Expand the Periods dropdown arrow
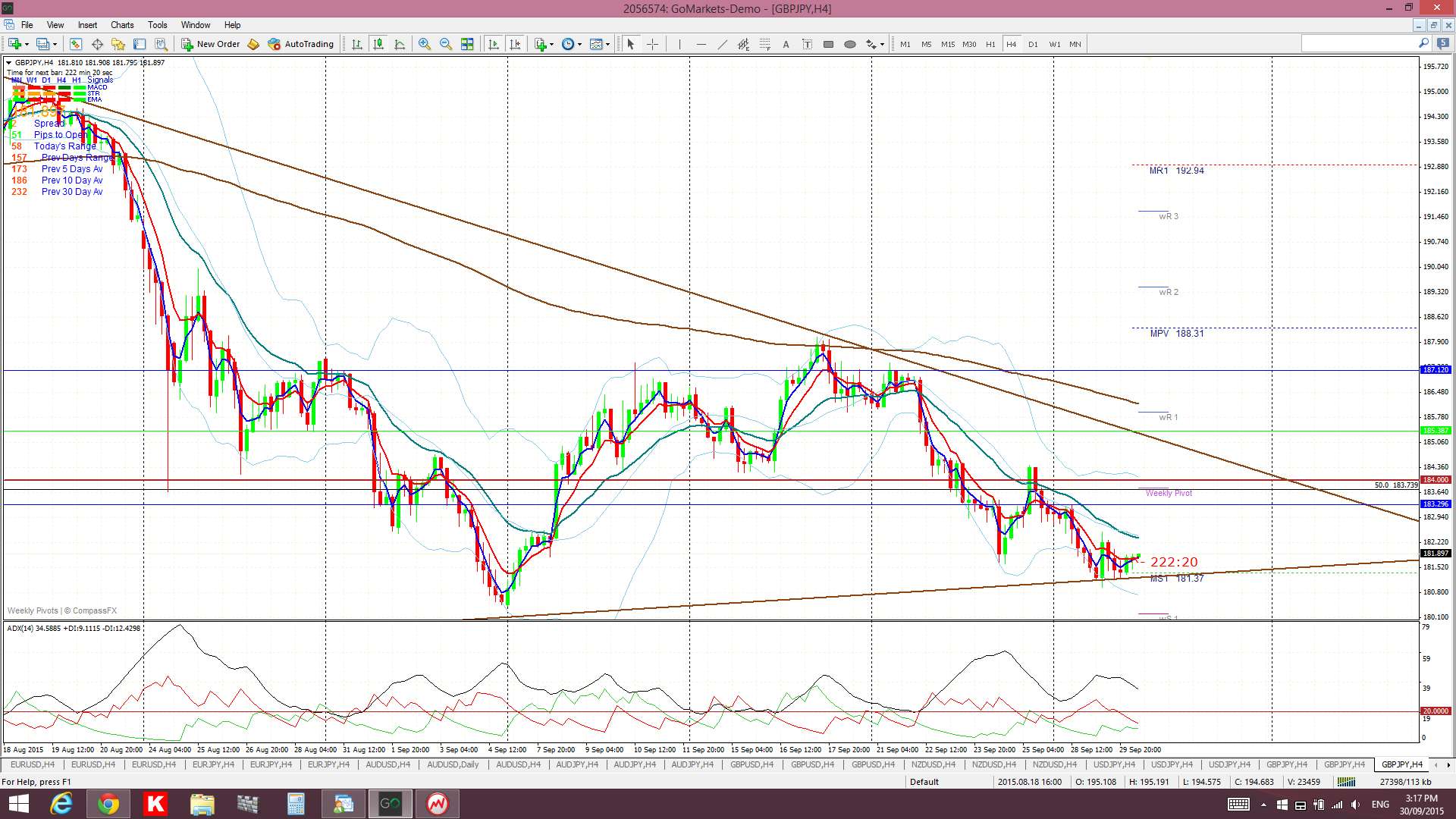The height and width of the screenshot is (819, 1456). pos(579,44)
